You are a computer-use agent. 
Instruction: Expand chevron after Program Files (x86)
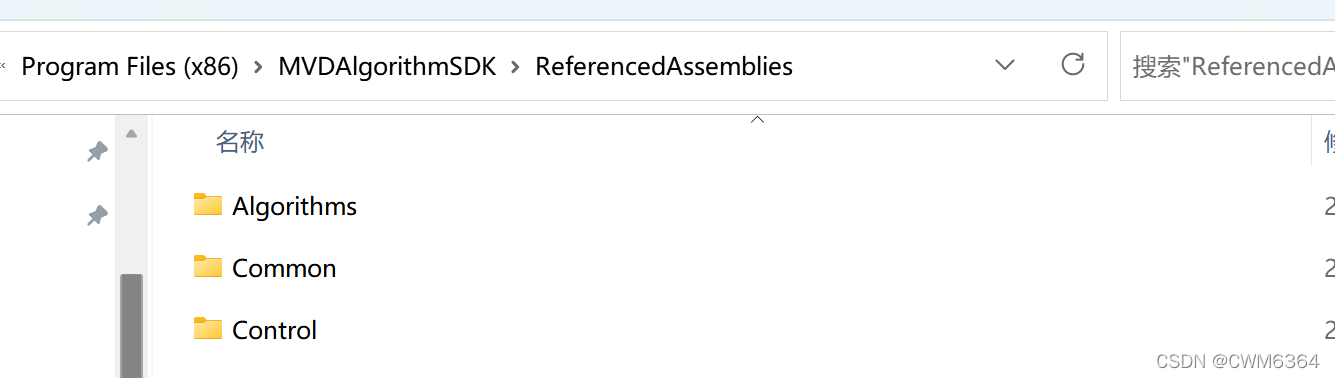(259, 67)
